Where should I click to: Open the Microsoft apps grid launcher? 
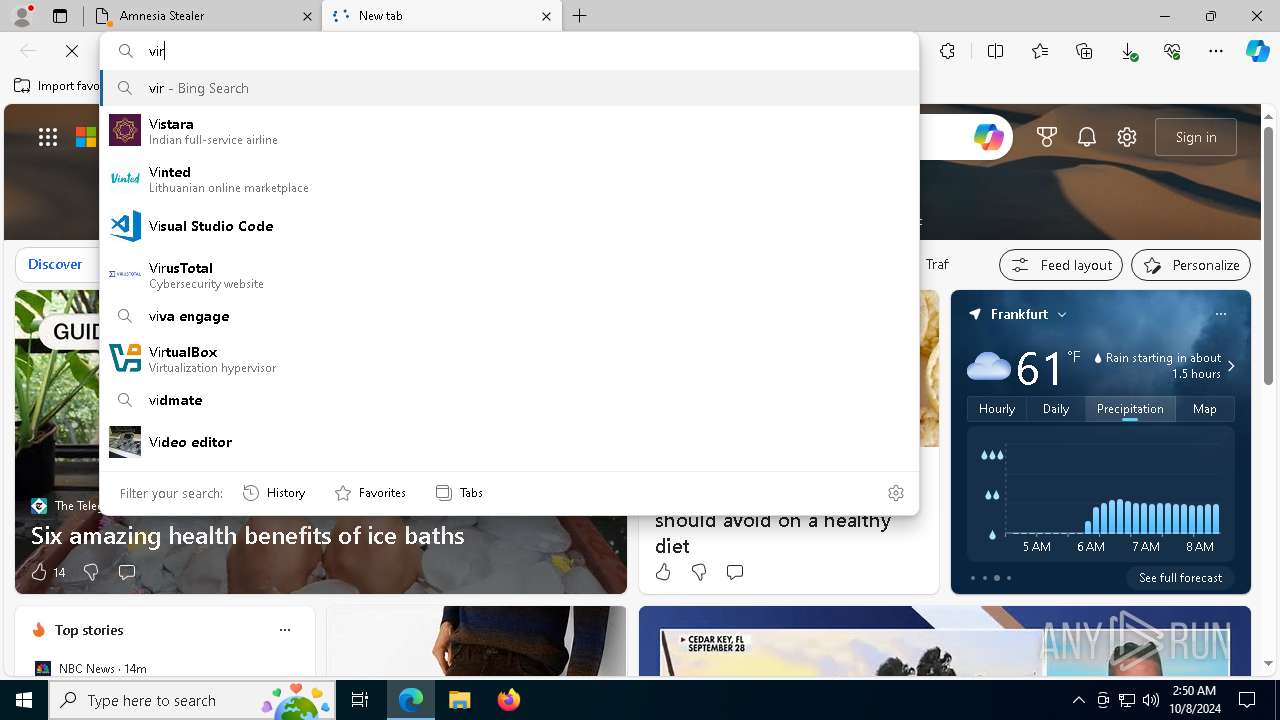coord(48,138)
